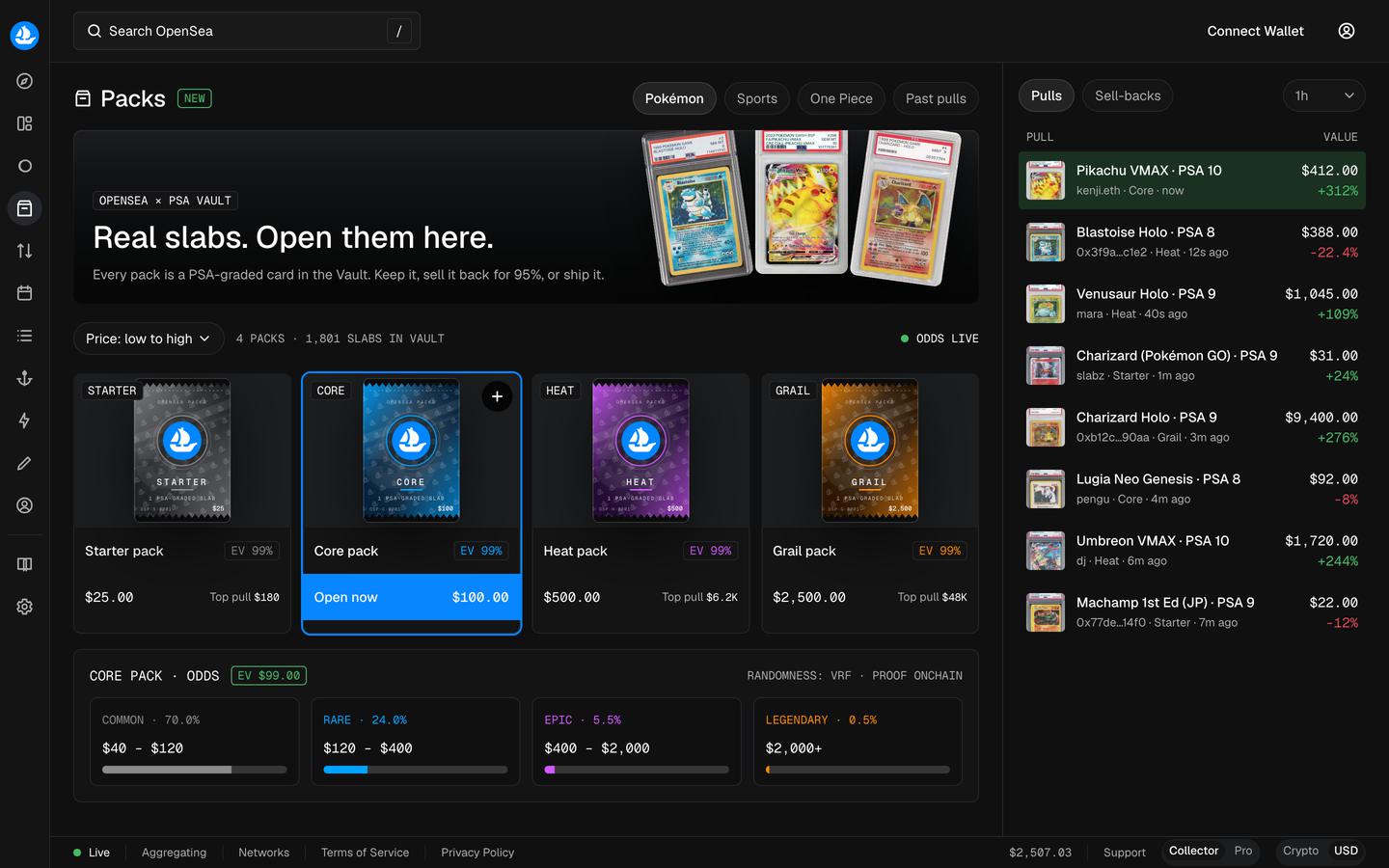This screenshot has width=1389, height=868.
Task: Open the Machamp 1st Ed (JP) pull
Action: pyautogui.click(x=1192, y=612)
